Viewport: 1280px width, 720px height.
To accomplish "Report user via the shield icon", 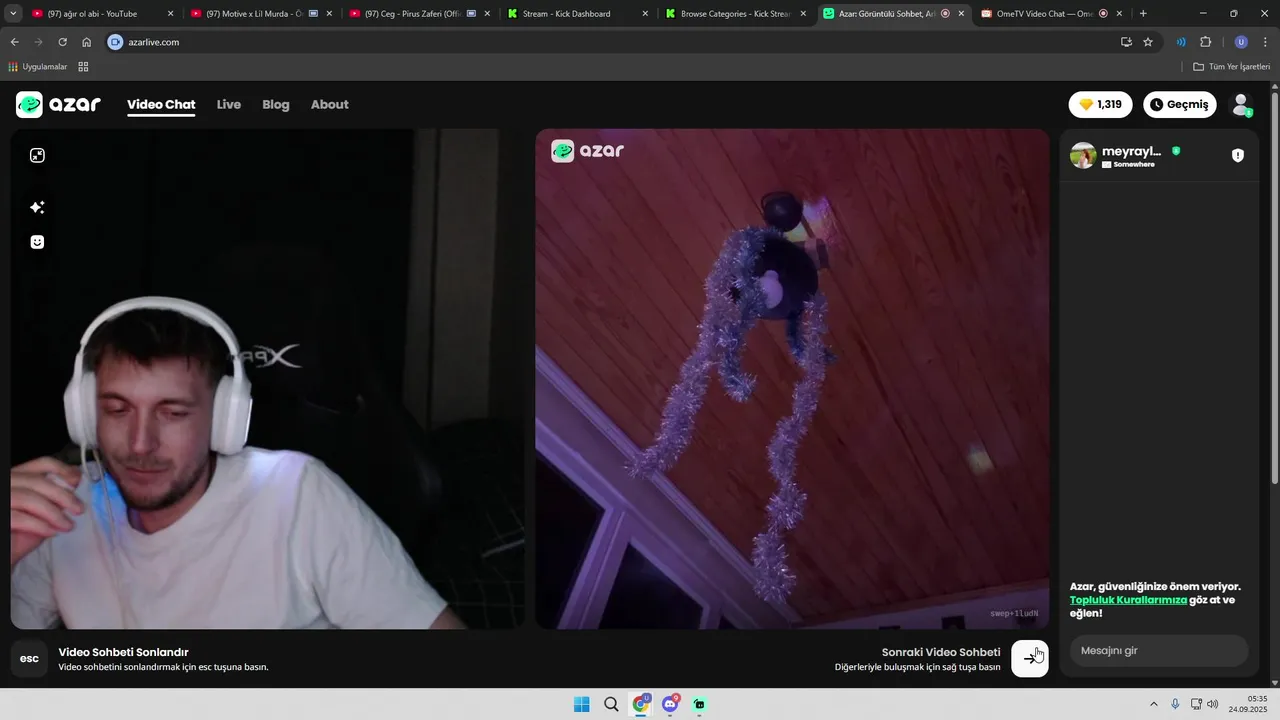I will point(1238,155).
